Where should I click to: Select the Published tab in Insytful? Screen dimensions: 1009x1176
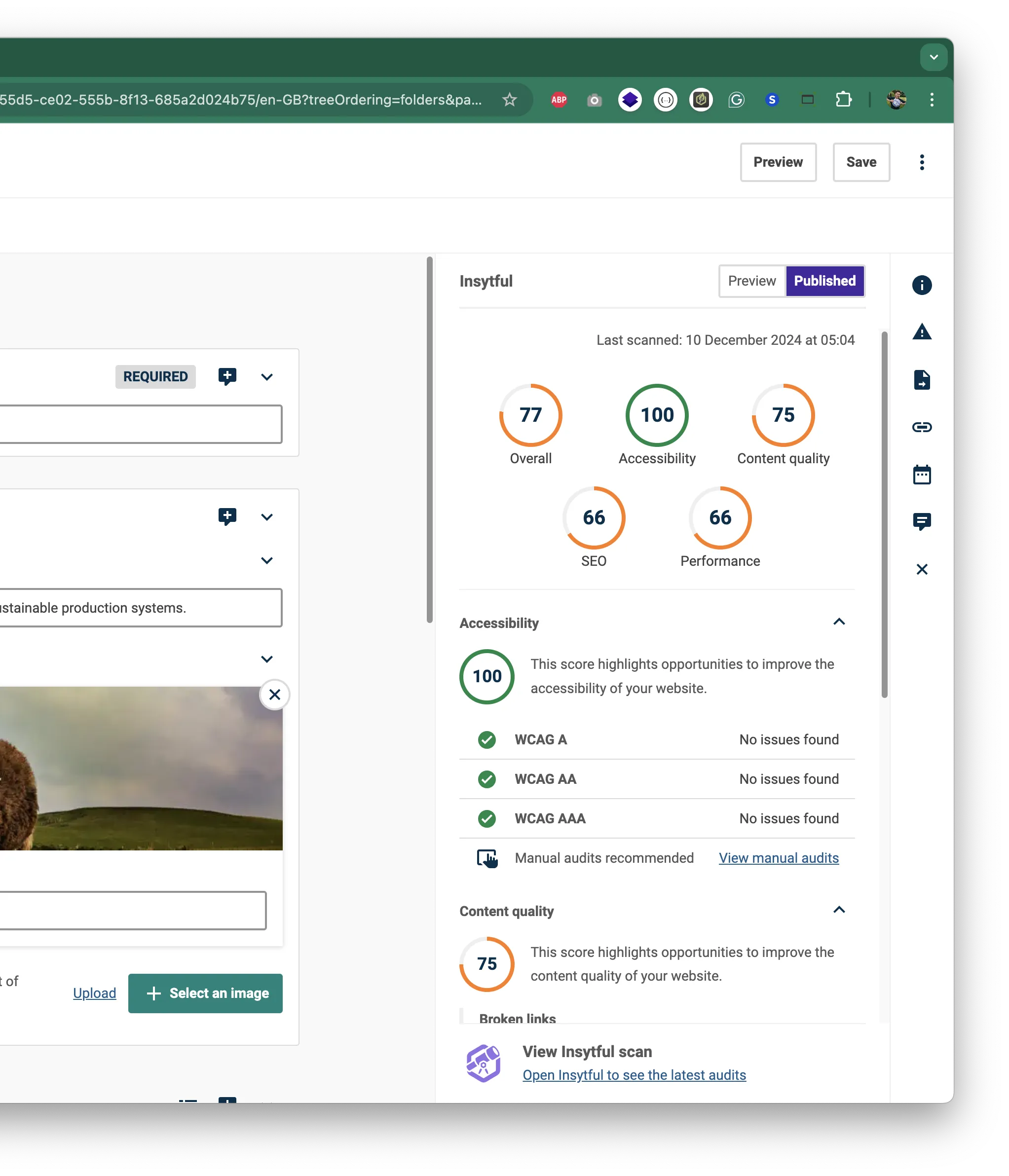click(x=825, y=281)
